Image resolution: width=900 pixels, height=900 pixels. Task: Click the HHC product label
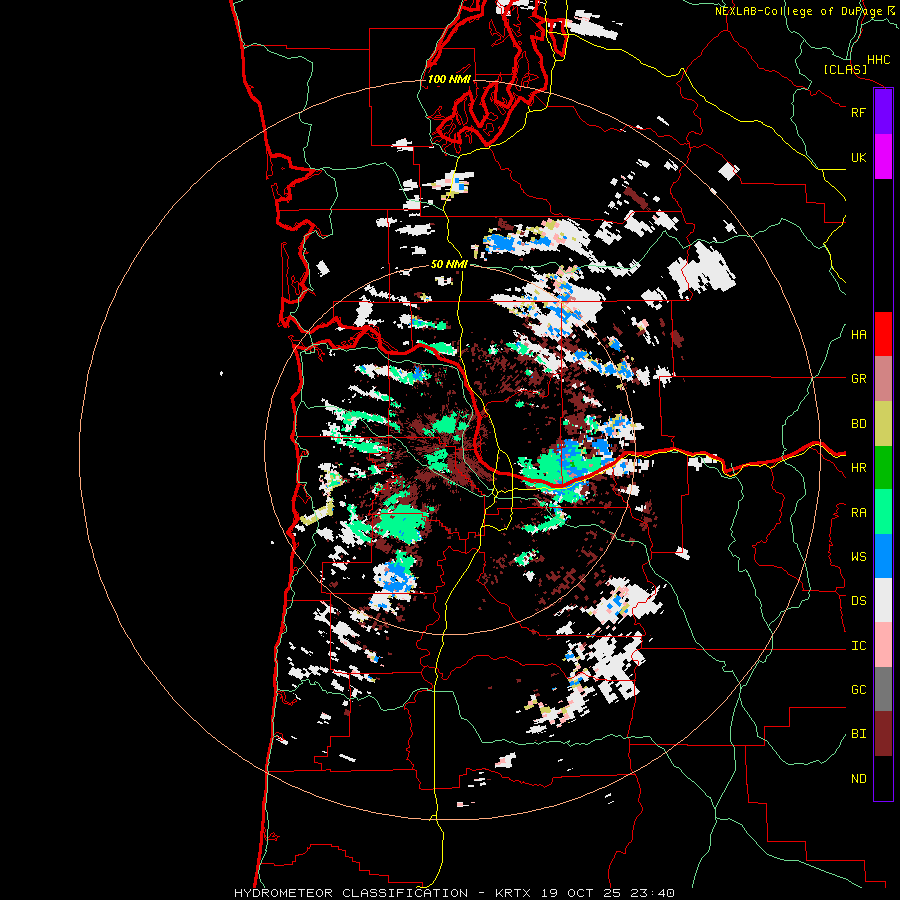(879, 60)
